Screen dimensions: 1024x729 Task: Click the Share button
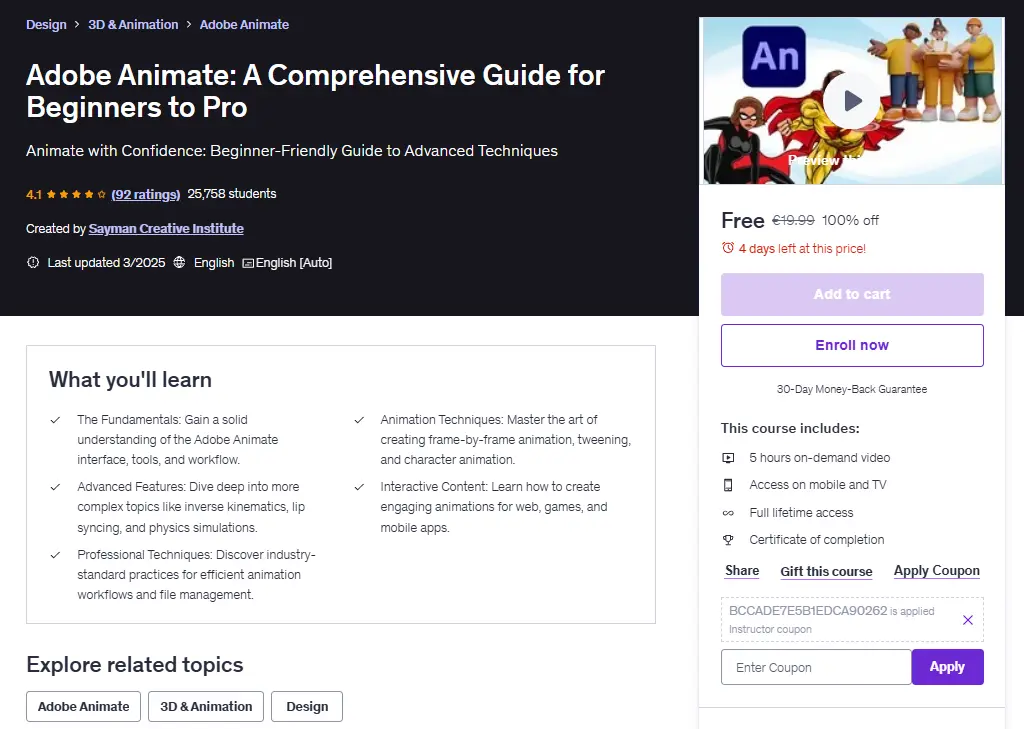click(x=742, y=570)
